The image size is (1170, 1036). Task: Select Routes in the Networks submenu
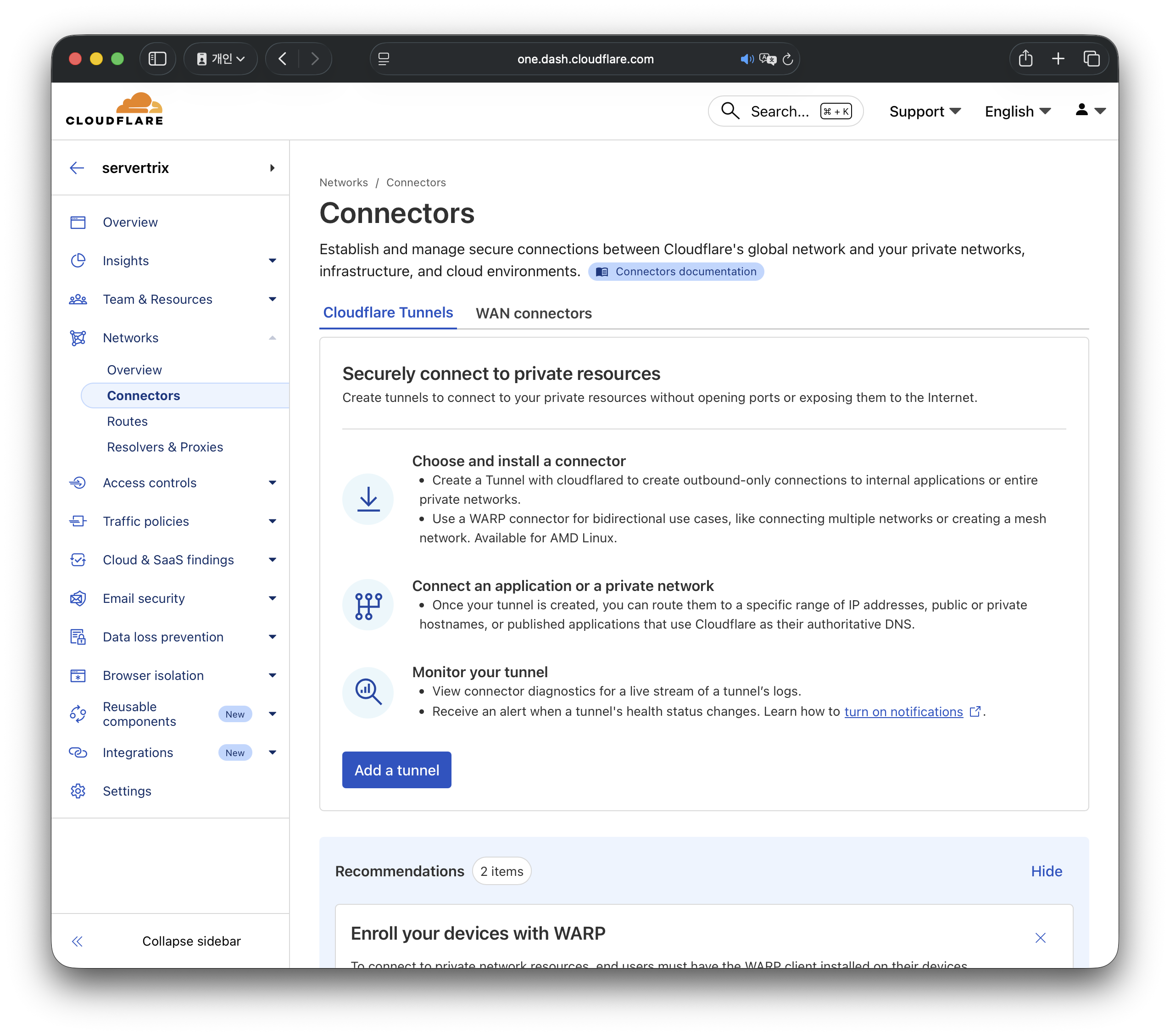[127, 421]
